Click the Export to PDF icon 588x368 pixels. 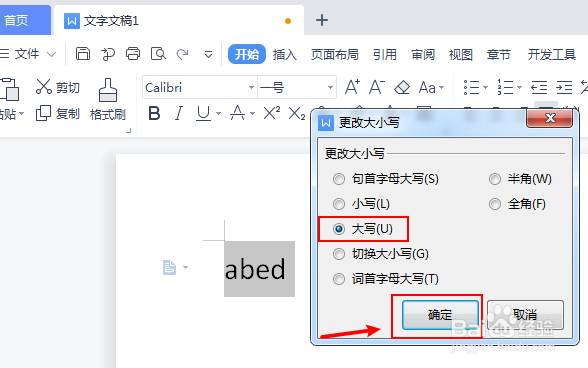click(108, 54)
